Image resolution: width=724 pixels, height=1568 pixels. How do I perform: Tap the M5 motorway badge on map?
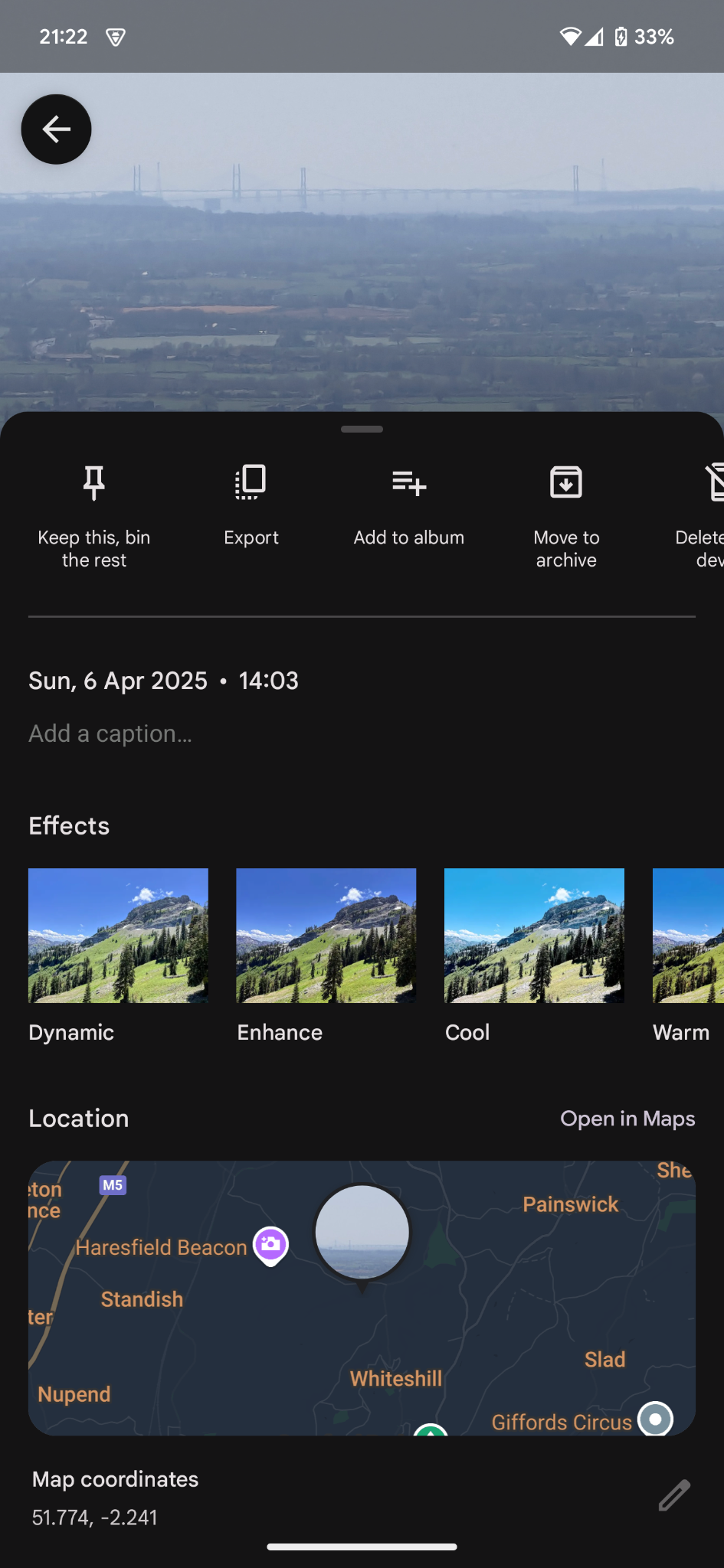click(x=113, y=1185)
